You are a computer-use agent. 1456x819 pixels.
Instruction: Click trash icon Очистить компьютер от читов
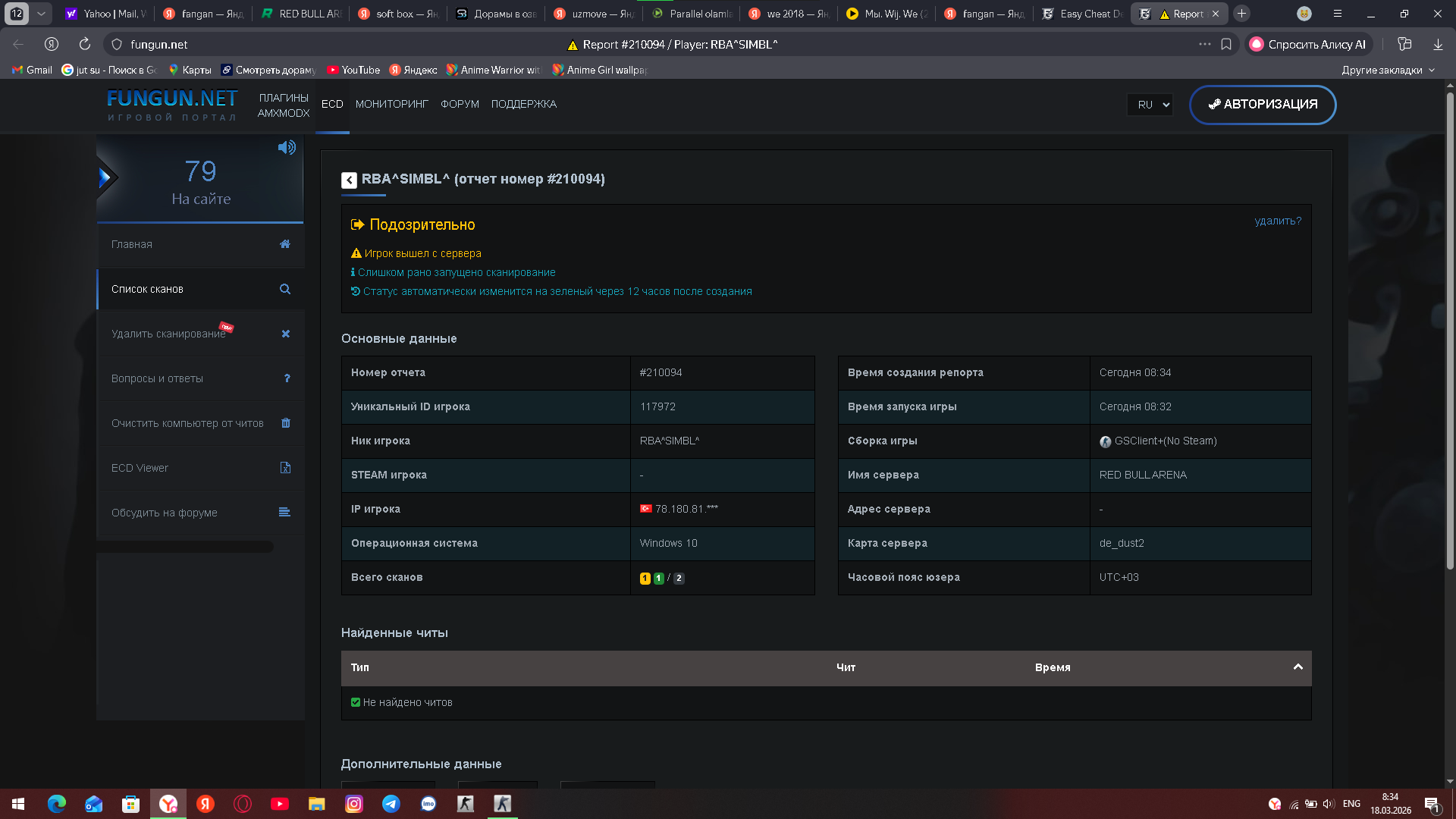click(286, 423)
